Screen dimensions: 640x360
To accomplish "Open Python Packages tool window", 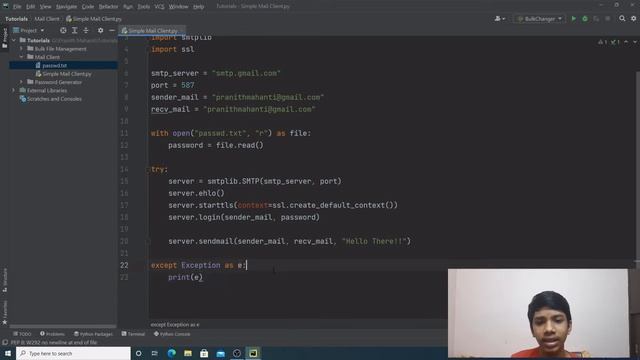I will 93,334.
